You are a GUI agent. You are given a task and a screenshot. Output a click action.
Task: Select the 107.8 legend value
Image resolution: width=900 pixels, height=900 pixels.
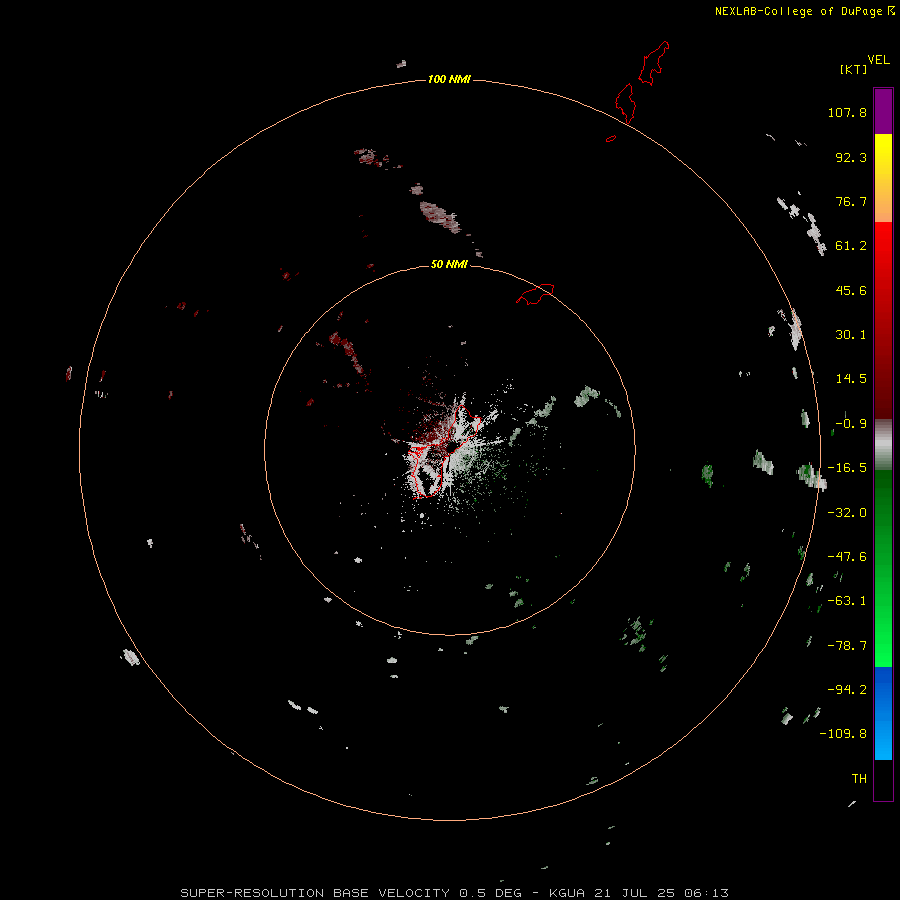click(x=847, y=112)
